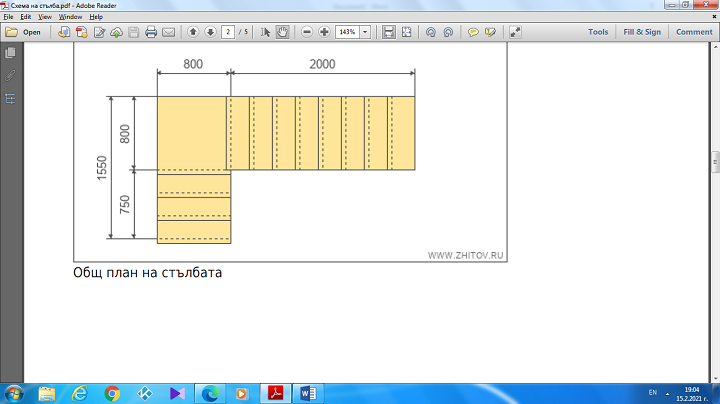
Task: Zoom out with the minus button
Action: pyautogui.click(x=307, y=32)
